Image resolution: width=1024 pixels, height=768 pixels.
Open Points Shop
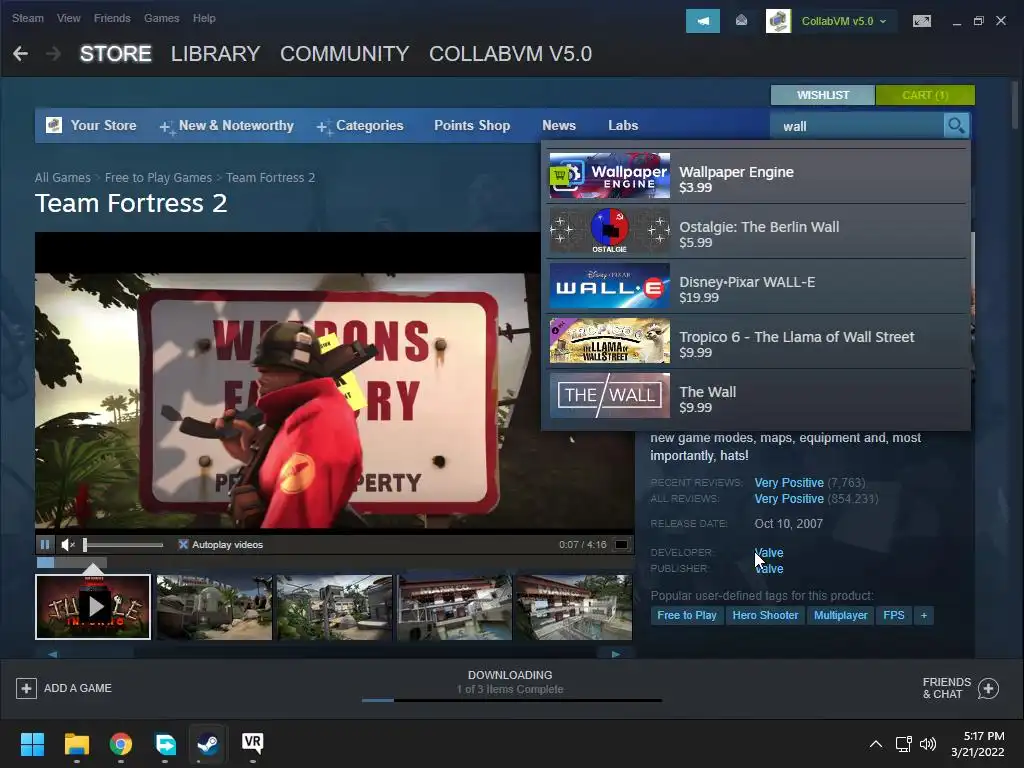coord(472,125)
